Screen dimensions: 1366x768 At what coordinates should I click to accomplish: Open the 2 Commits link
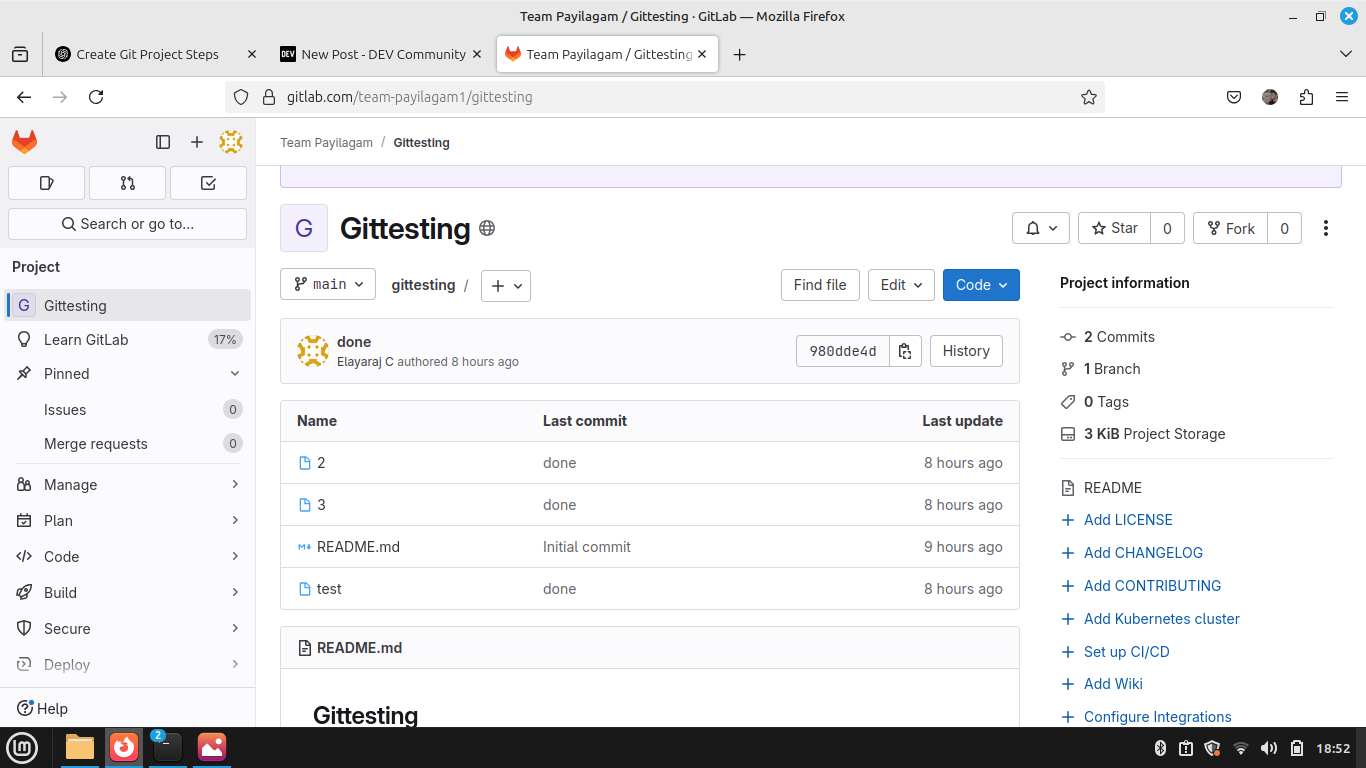tap(1119, 337)
